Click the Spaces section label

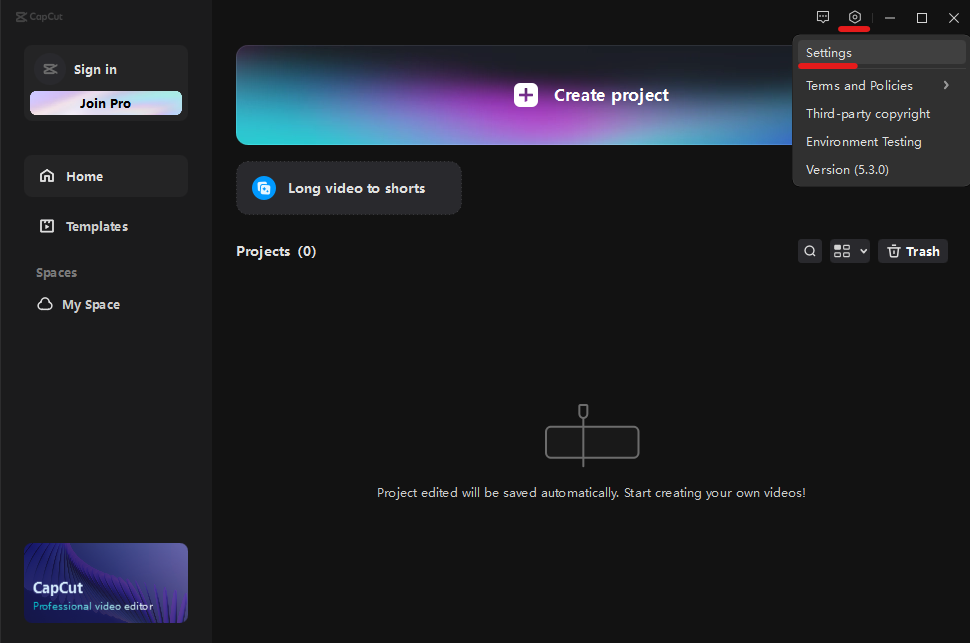click(56, 273)
